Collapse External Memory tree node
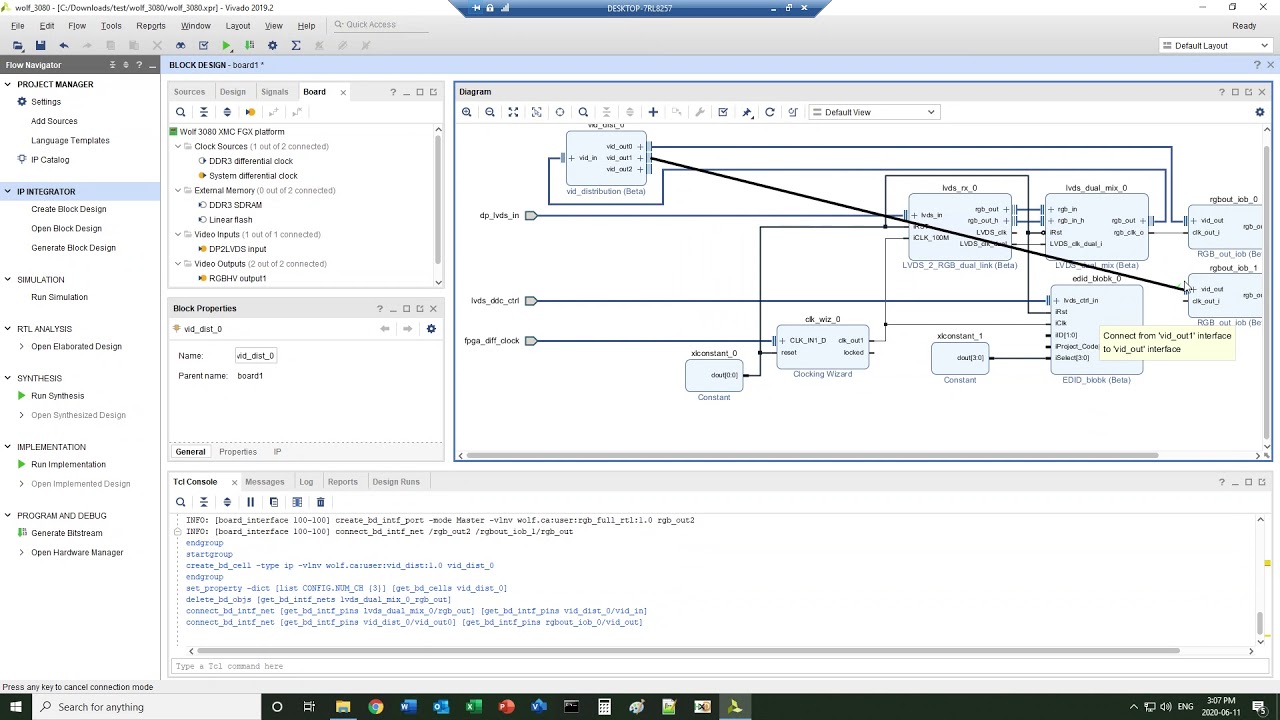 [x=178, y=191]
